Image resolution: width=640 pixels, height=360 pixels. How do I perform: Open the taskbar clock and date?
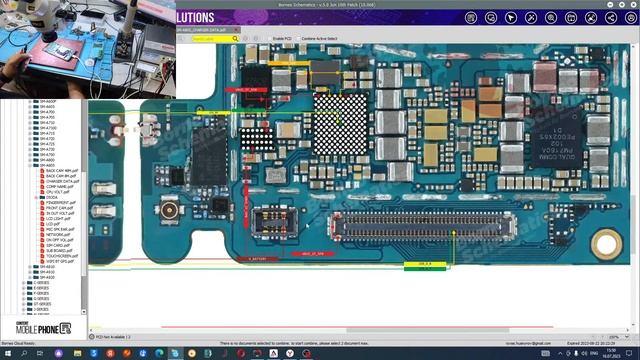(611, 353)
